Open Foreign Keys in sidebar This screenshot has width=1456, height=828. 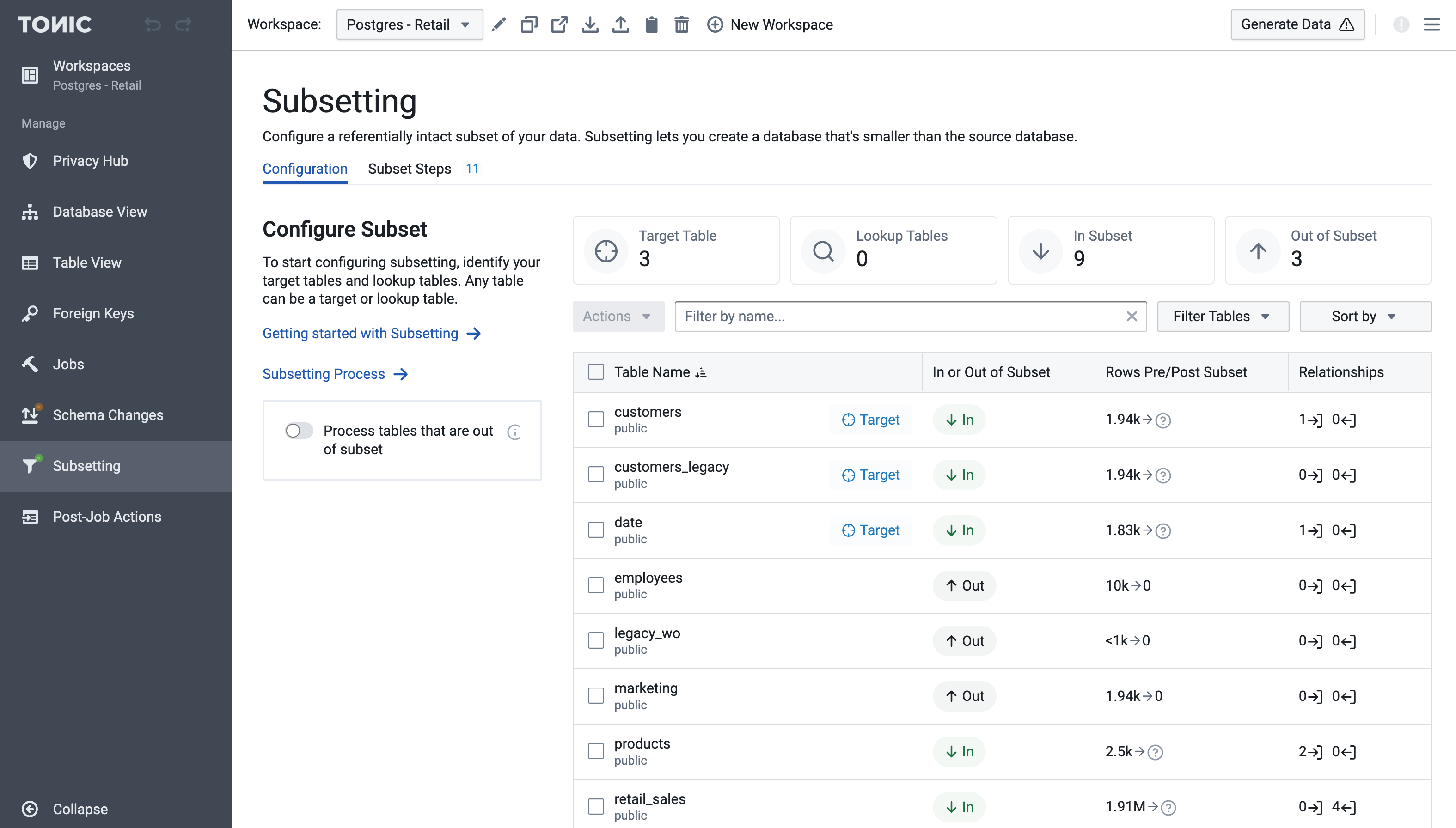point(93,313)
